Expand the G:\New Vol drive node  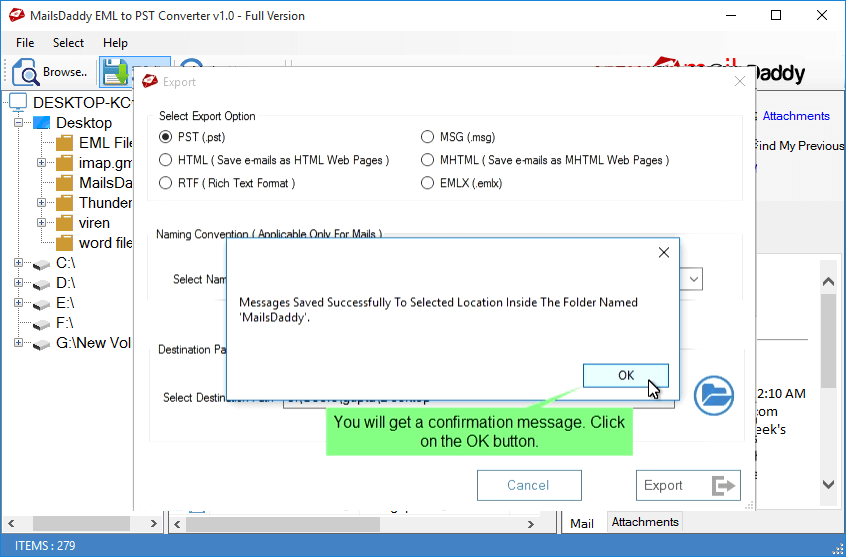(x=18, y=343)
